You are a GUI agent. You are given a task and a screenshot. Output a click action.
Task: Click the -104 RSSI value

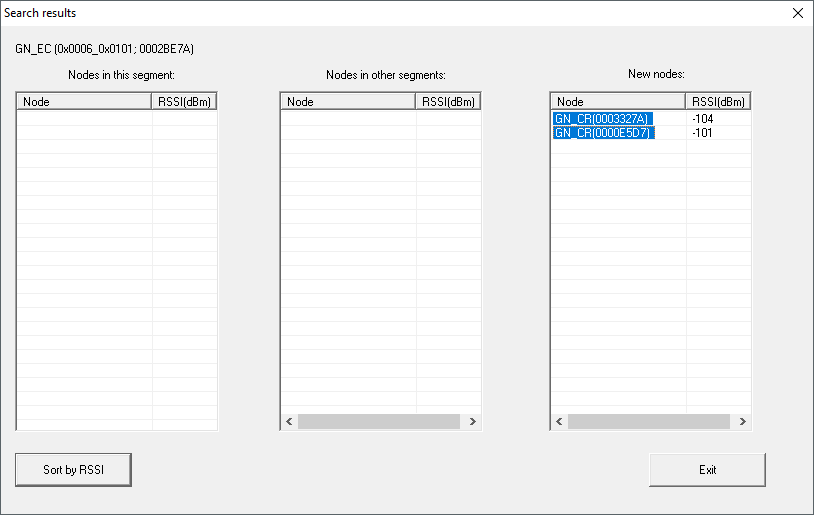702,118
